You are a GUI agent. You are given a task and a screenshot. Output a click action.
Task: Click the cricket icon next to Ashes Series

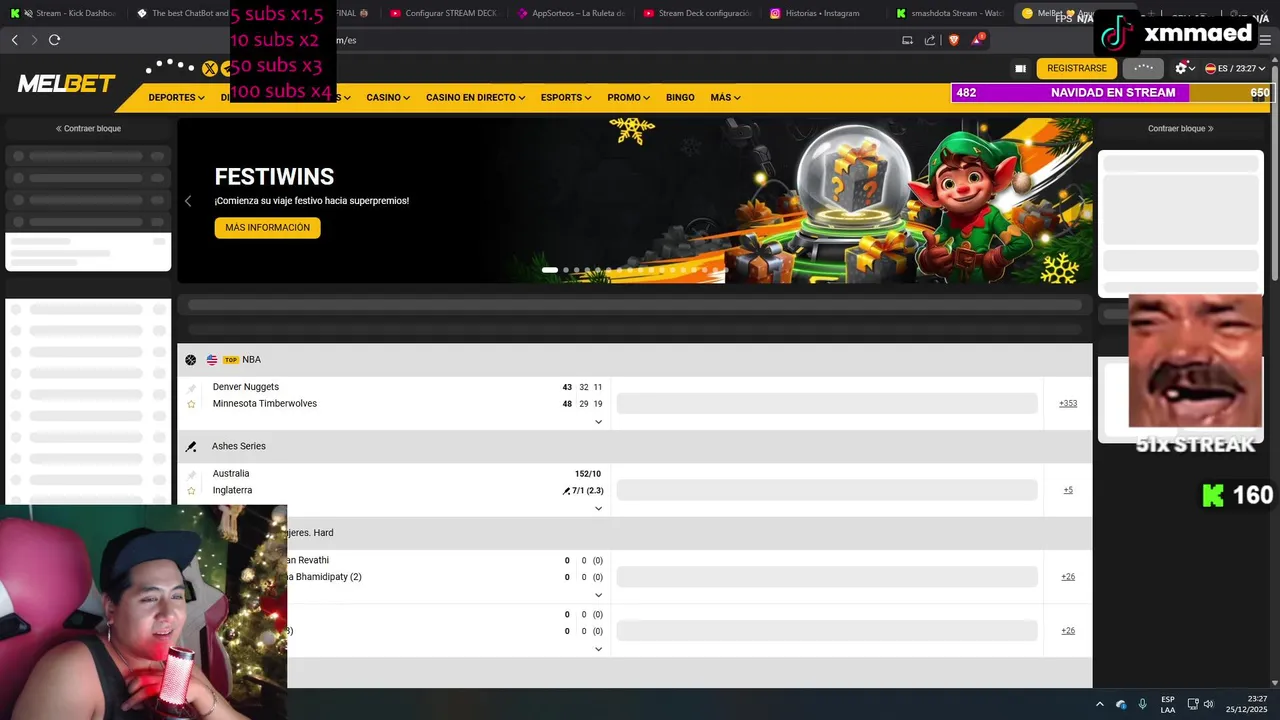pyautogui.click(x=191, y=447)
